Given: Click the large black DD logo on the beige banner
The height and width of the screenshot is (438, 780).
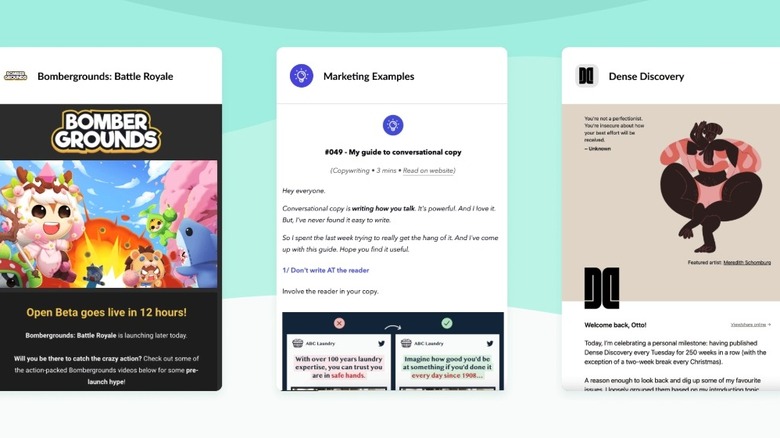Looking at the screenshot, I should [601, 288].
